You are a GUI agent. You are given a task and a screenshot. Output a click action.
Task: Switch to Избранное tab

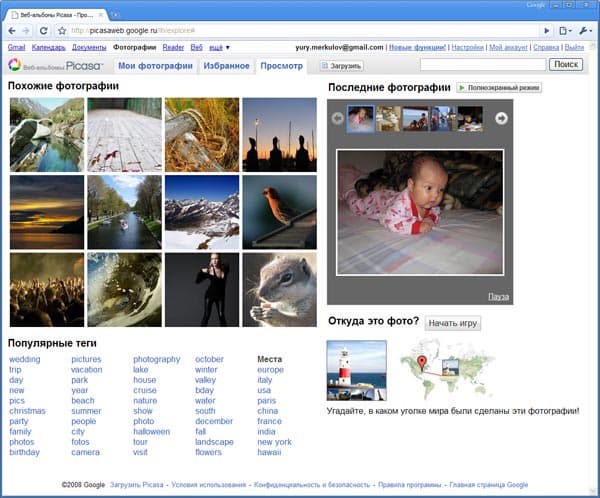[x=227, y=66]
